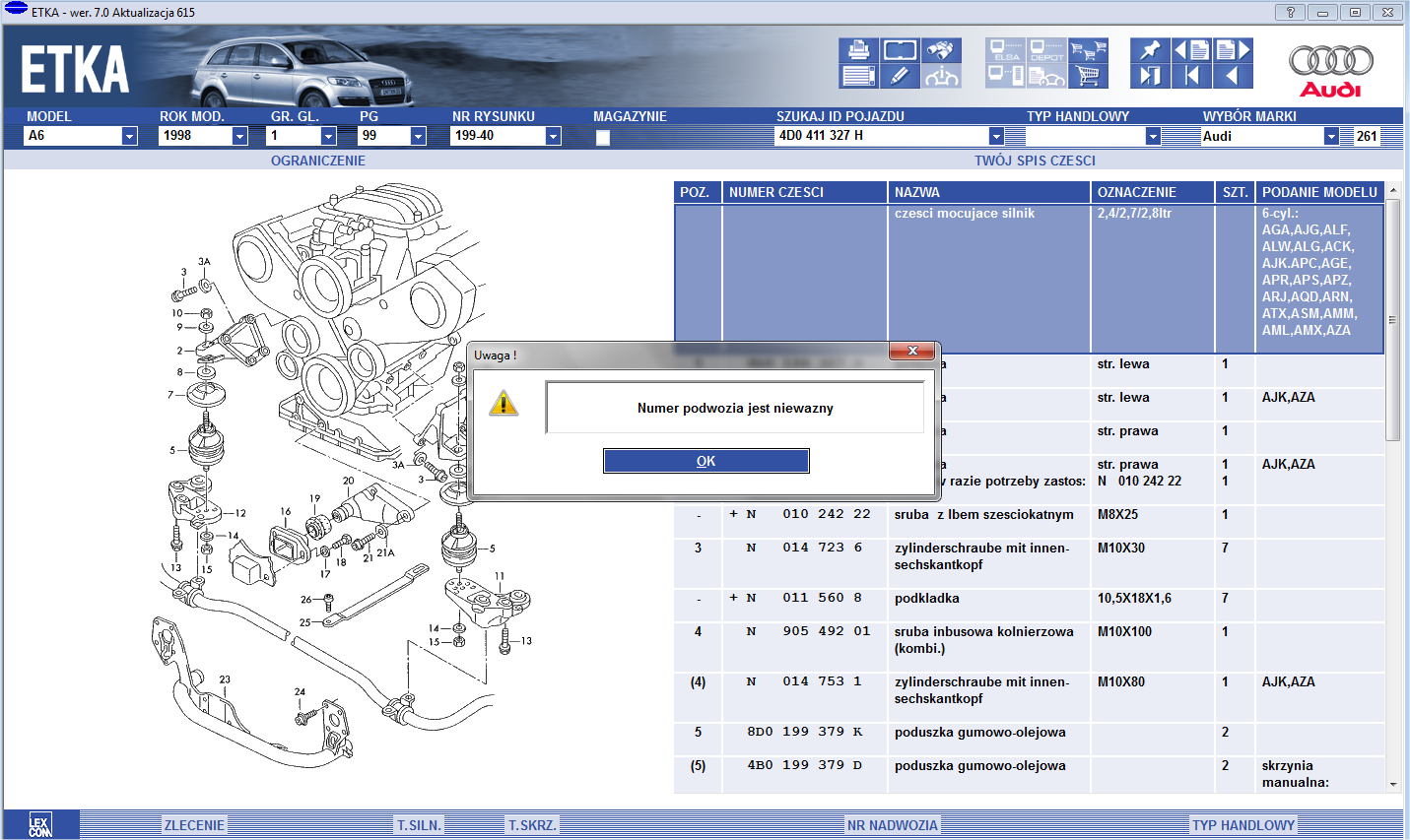Click the monitor-to-server icon under ELSA
1410x840 pixels.
pos(1006,76)
